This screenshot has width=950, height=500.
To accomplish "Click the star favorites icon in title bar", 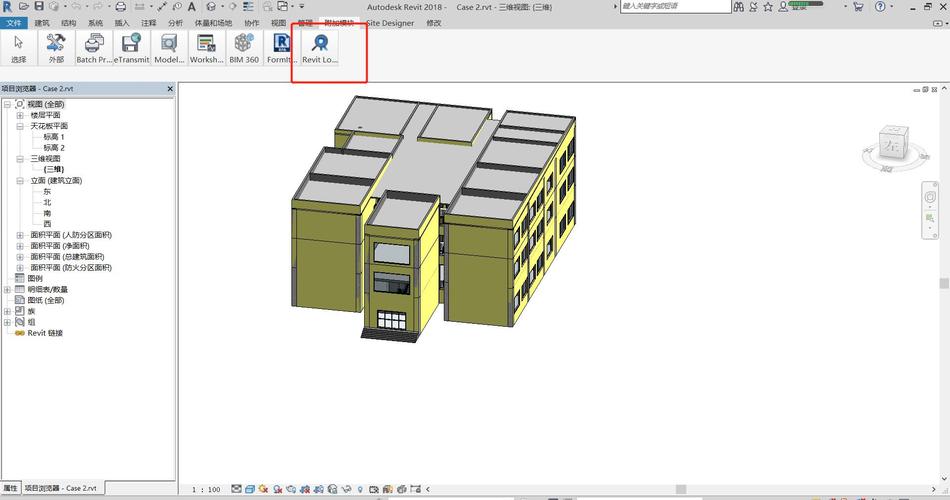I will point(768,7).
